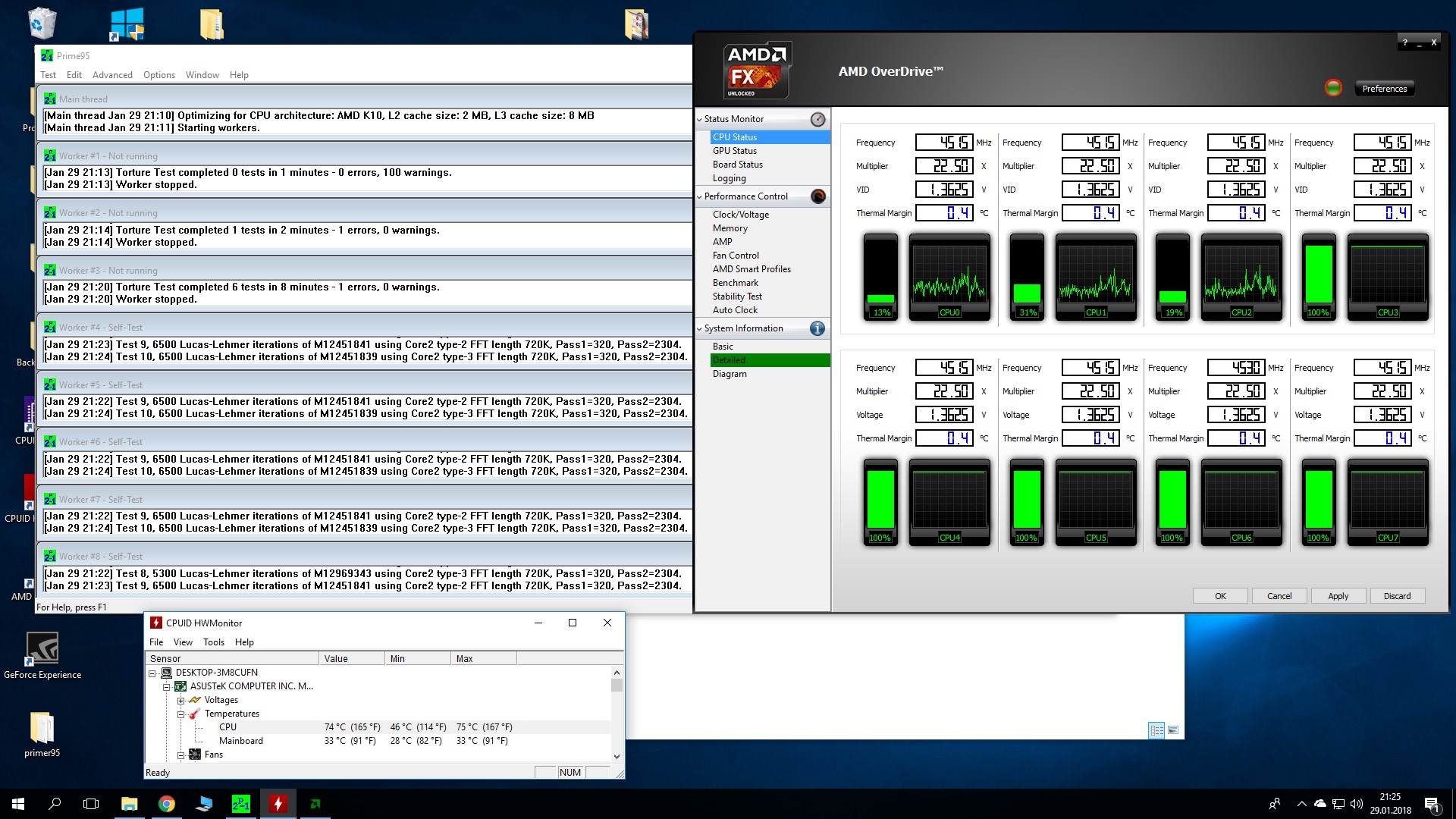Click CPU2 usage history graph
This screenshot has height=819, width=1456.
[x=1241, y=277]
